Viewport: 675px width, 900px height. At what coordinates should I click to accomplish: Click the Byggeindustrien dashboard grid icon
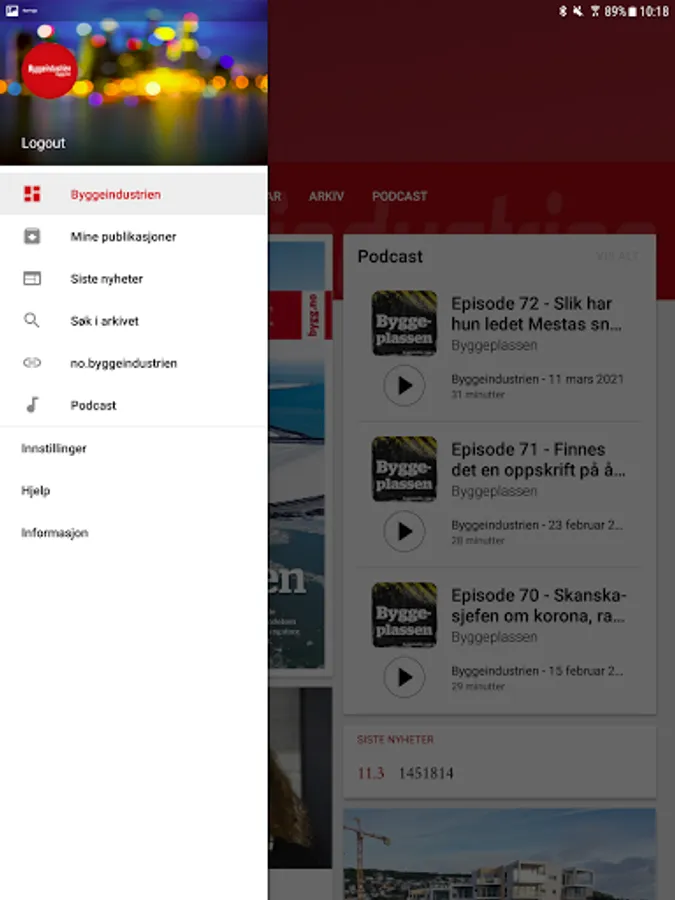[32, 194]
